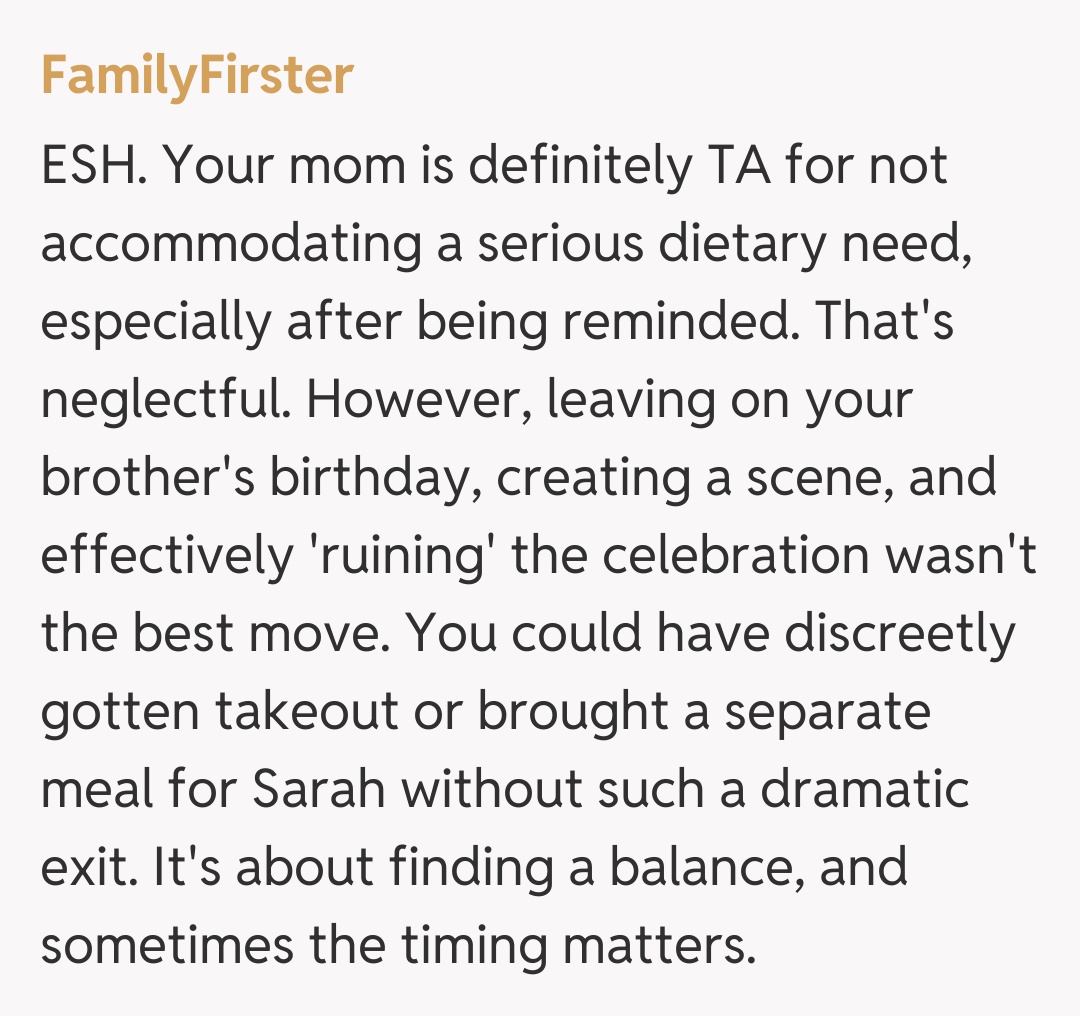Click the word 'discreetly' in the comment
The height and width of the screenshot is (1016, 1080).
click(900, 634)
